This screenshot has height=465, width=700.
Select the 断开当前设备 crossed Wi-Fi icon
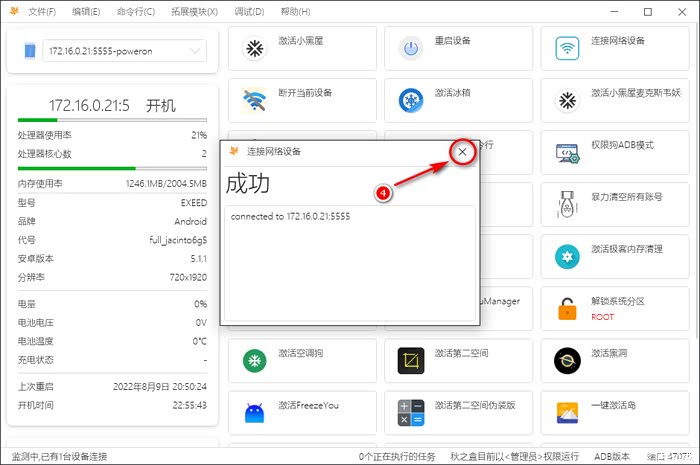(x=255, y=99)
